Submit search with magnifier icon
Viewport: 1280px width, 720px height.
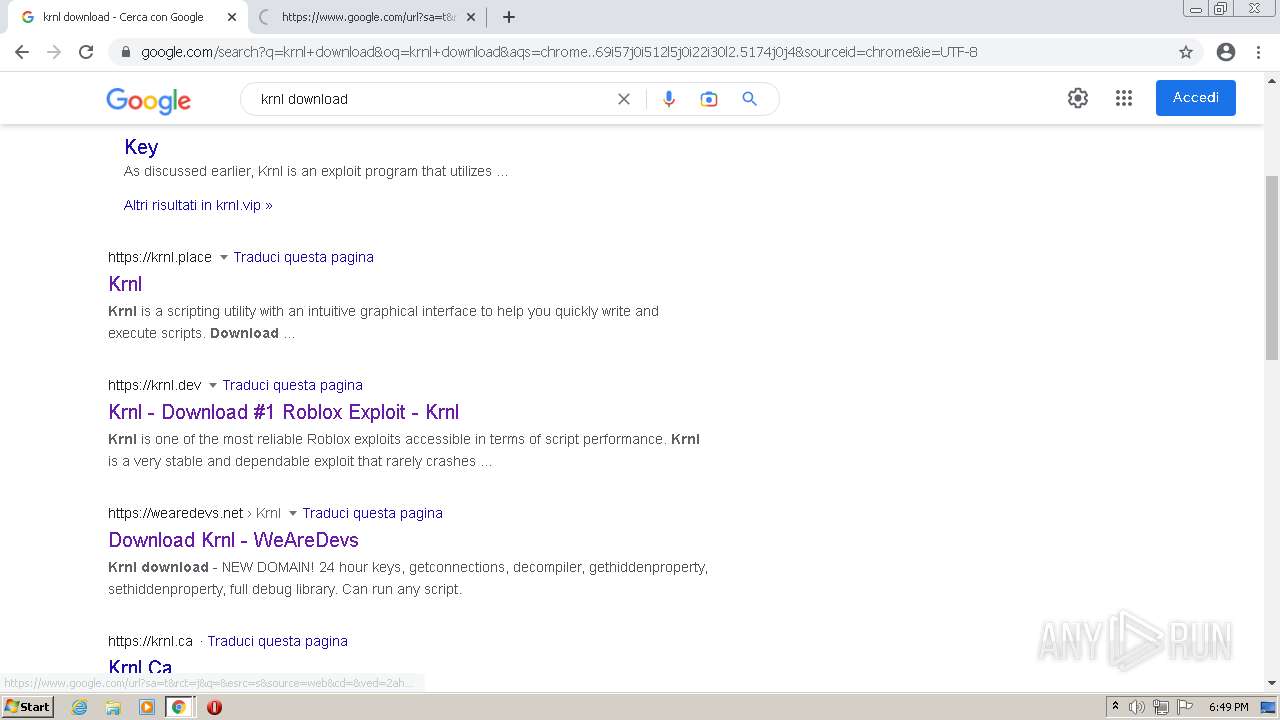coord(749,99)
